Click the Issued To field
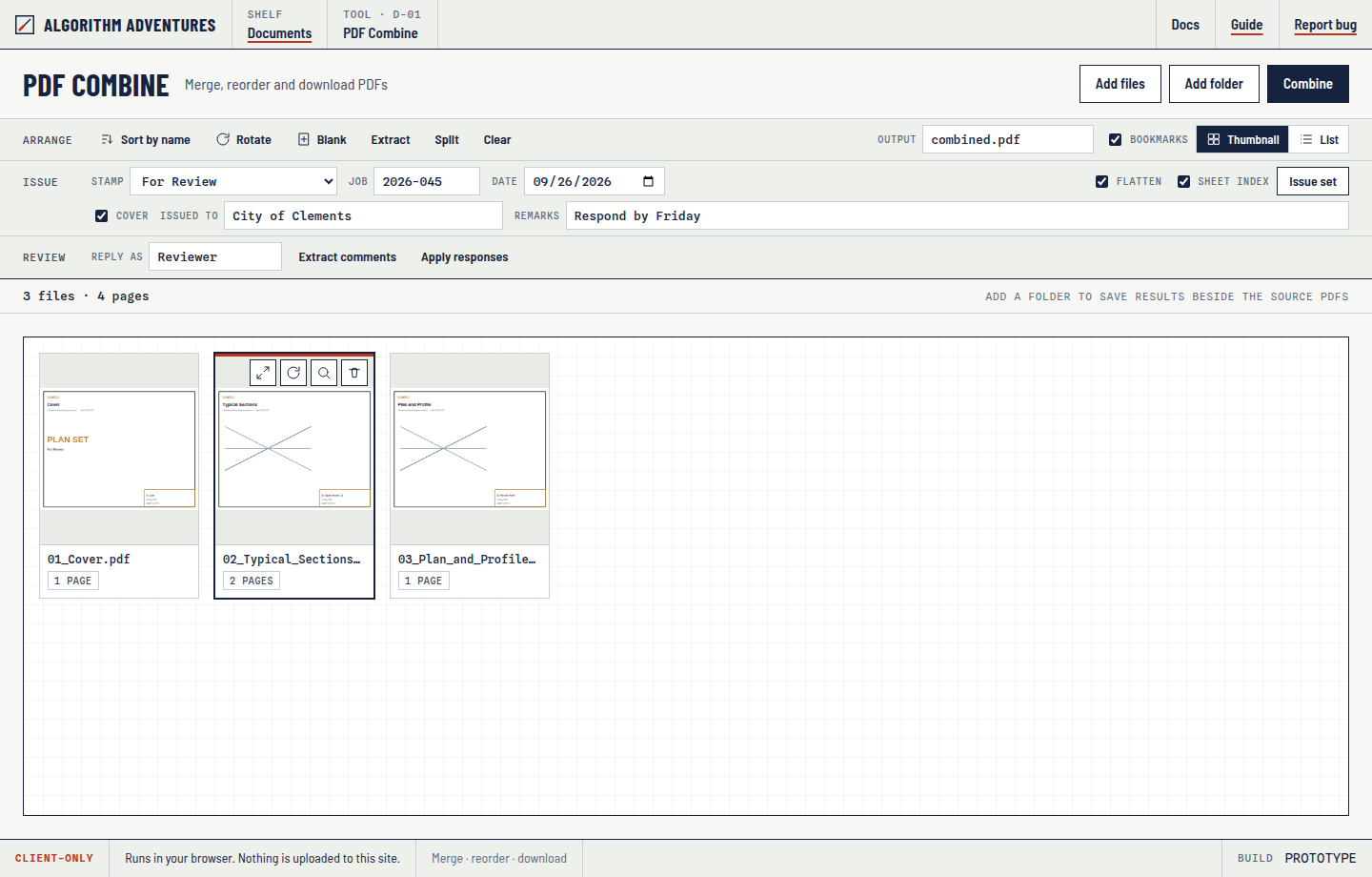The height and width of the screenshot is (877, 1372). click(363, 215)
